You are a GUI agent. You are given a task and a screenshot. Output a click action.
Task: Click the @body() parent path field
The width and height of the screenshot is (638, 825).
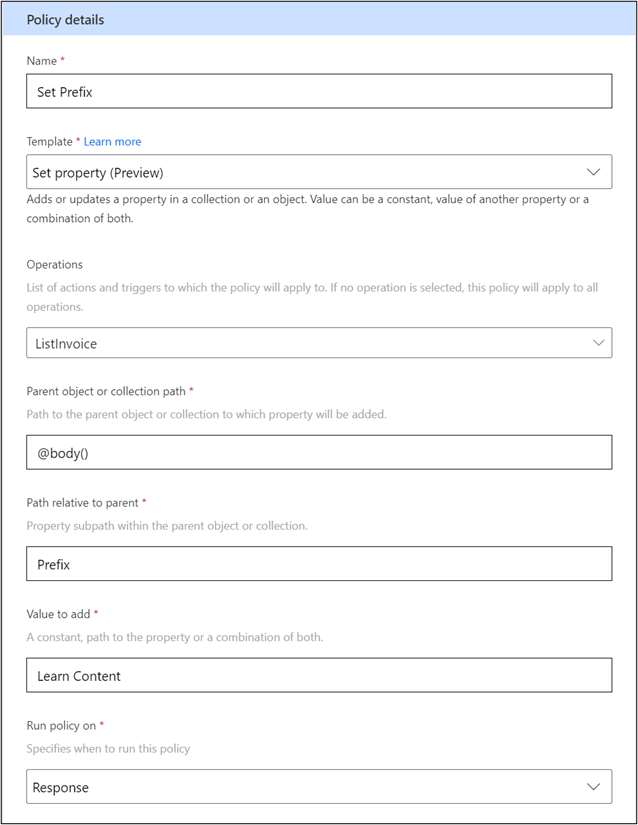point(319,452)
